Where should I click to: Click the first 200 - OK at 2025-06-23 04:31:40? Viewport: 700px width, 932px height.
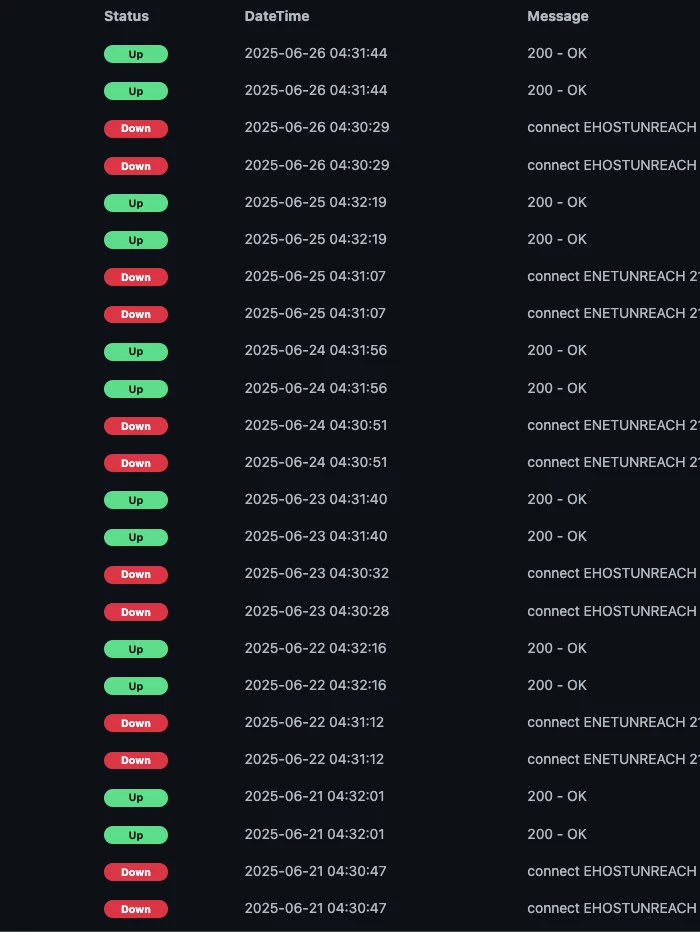tap(557, 499)
